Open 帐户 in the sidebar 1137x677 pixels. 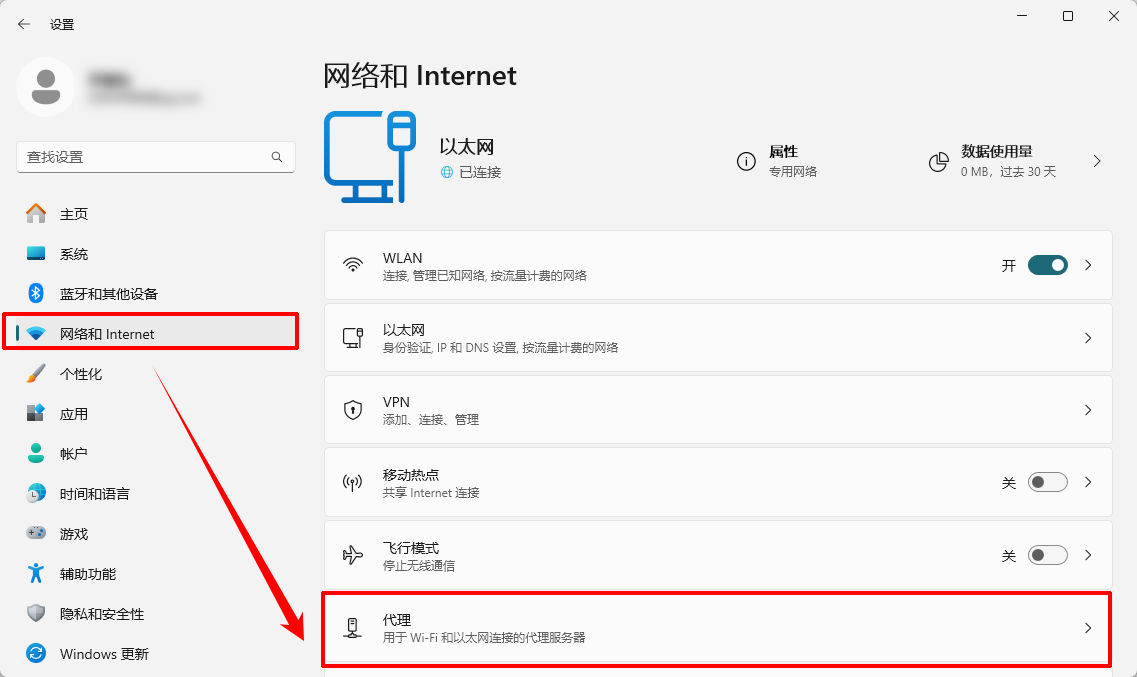coord(155,453)
